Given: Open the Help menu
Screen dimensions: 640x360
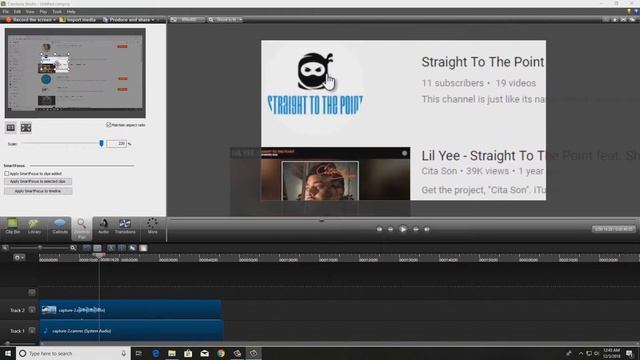Looking at the screenshot, I should tap(71, 11).
